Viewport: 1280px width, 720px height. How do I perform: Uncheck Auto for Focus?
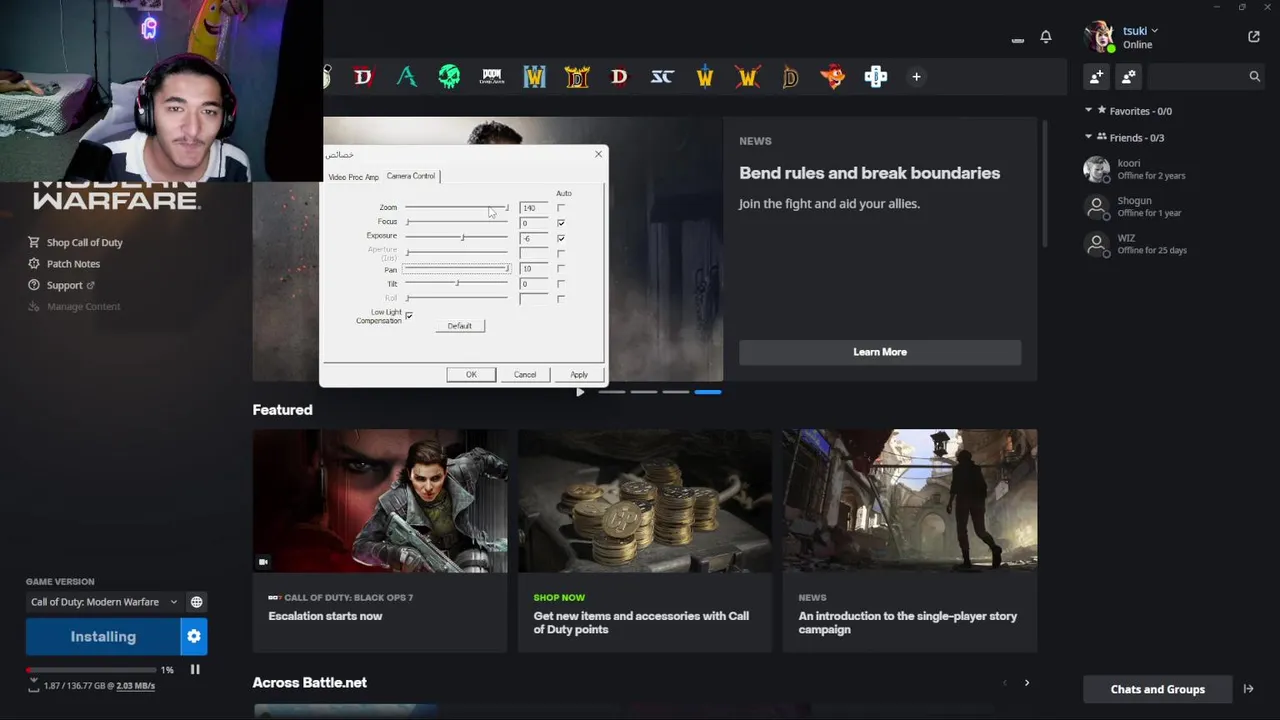(x=561, y=223)
